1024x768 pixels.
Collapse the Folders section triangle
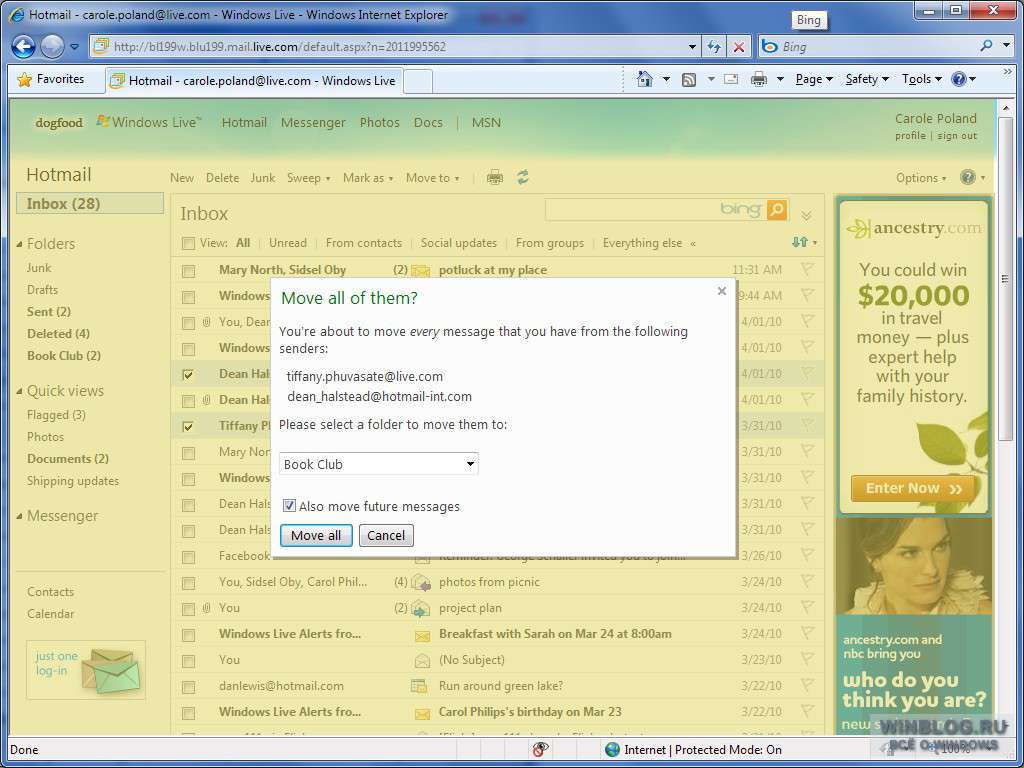pyautogui.click(x=20, y=244)
